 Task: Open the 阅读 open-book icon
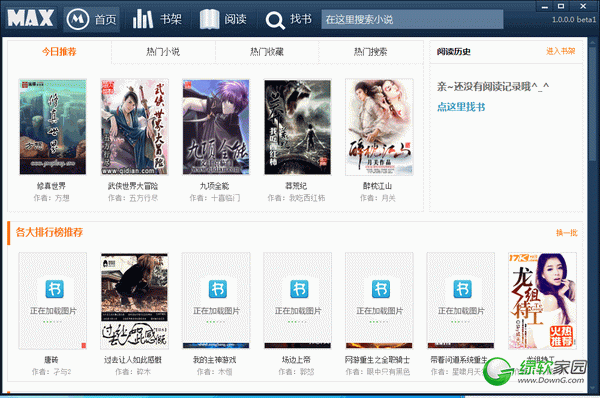point(209,19)
